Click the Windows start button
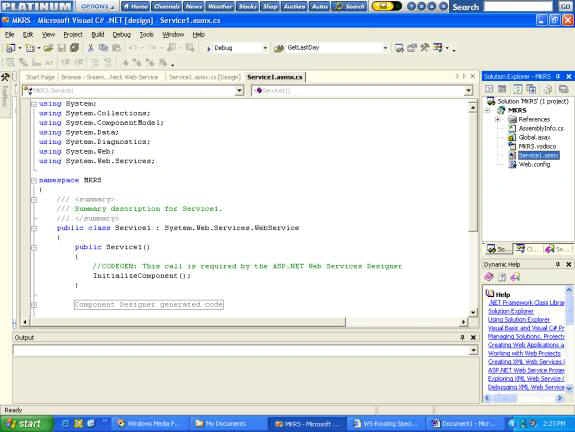Viewport: 575px width, 432px height. (x=25, y=424)
